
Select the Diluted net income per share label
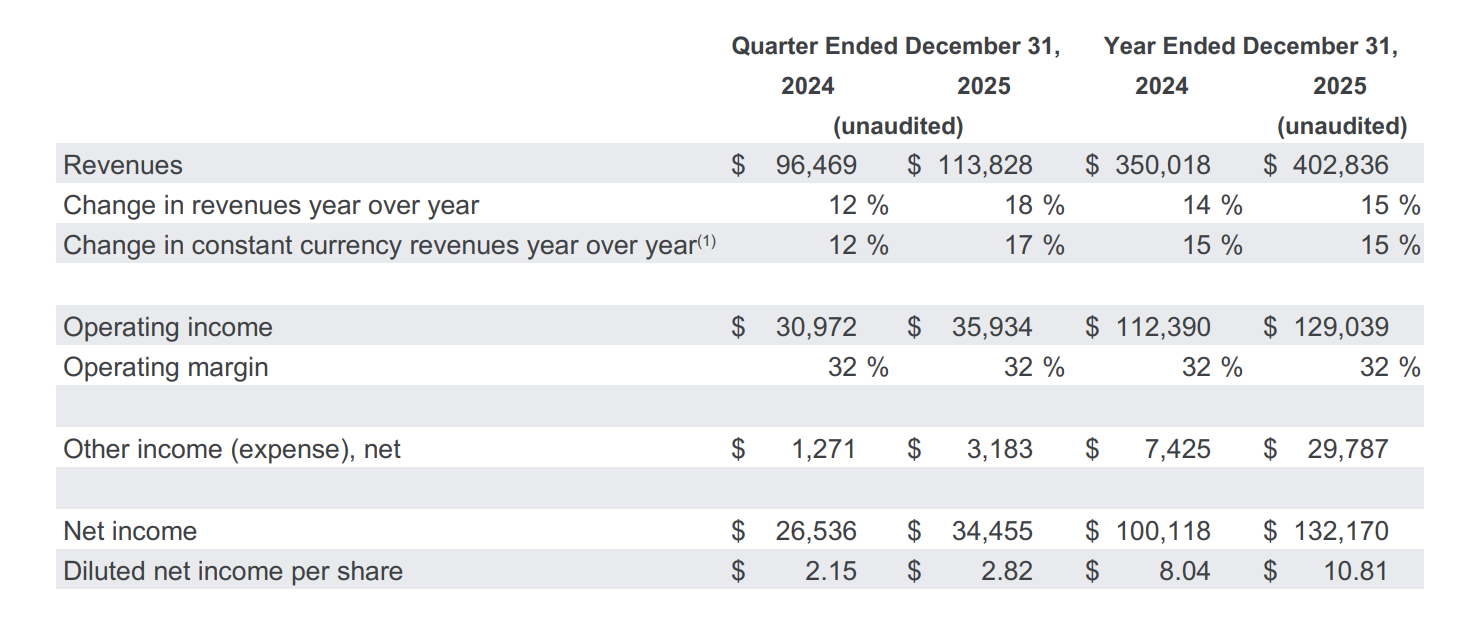pos(233,571)
